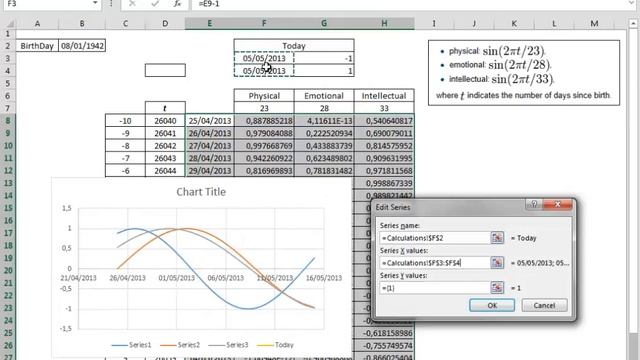Click the formula bar cancel X icon

click(x=132, y=4)
